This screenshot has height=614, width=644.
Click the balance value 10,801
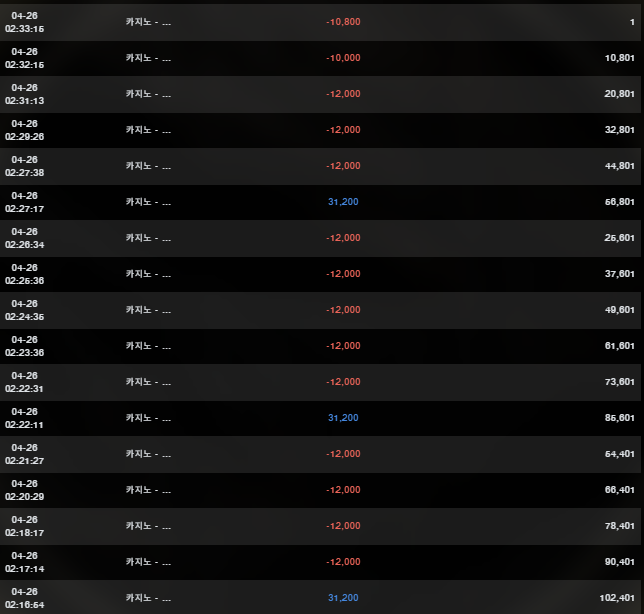click(x=620, y=58)
